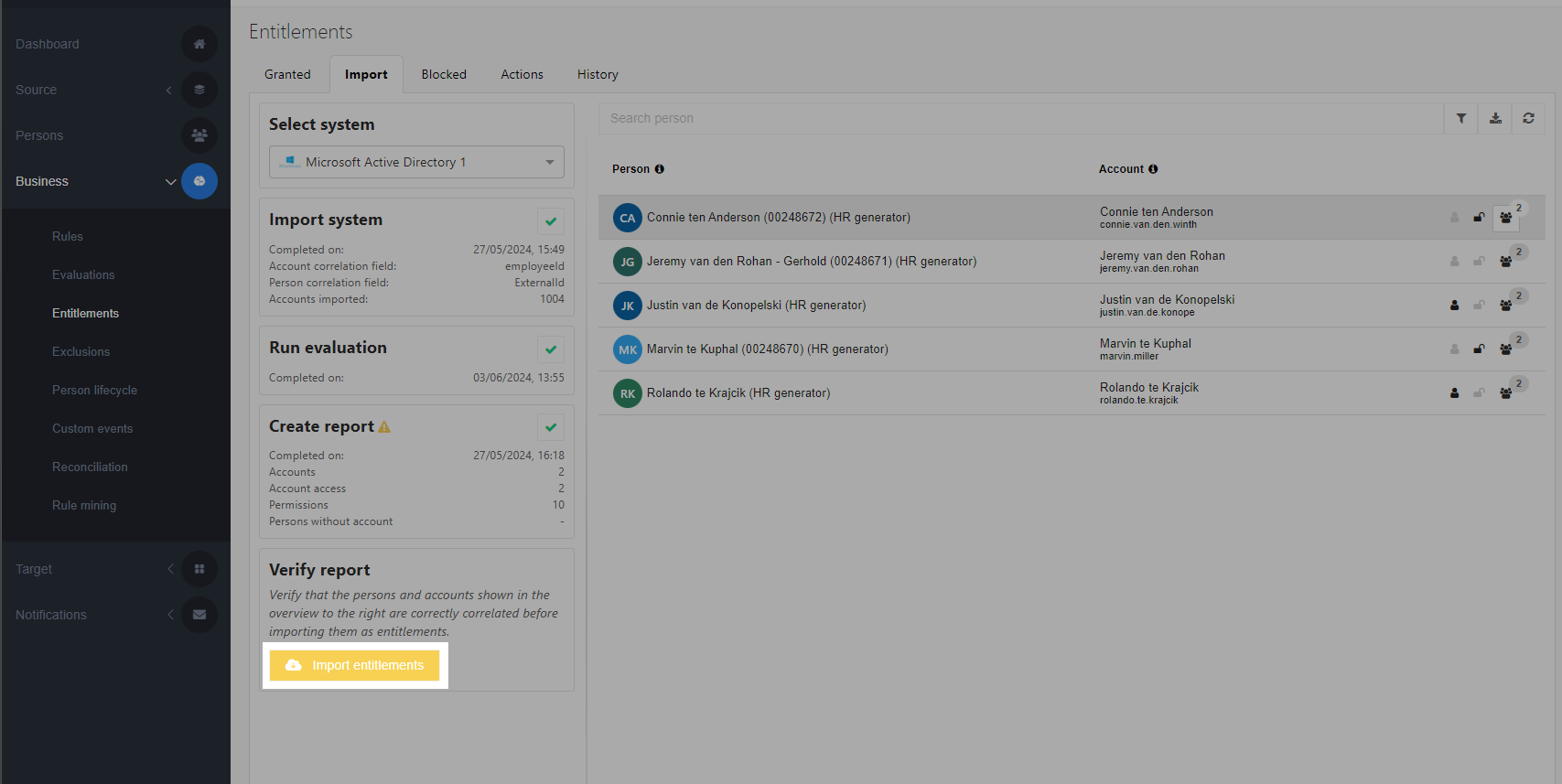
Task: Click the filter funnel icon
Action: (1461, 118)
